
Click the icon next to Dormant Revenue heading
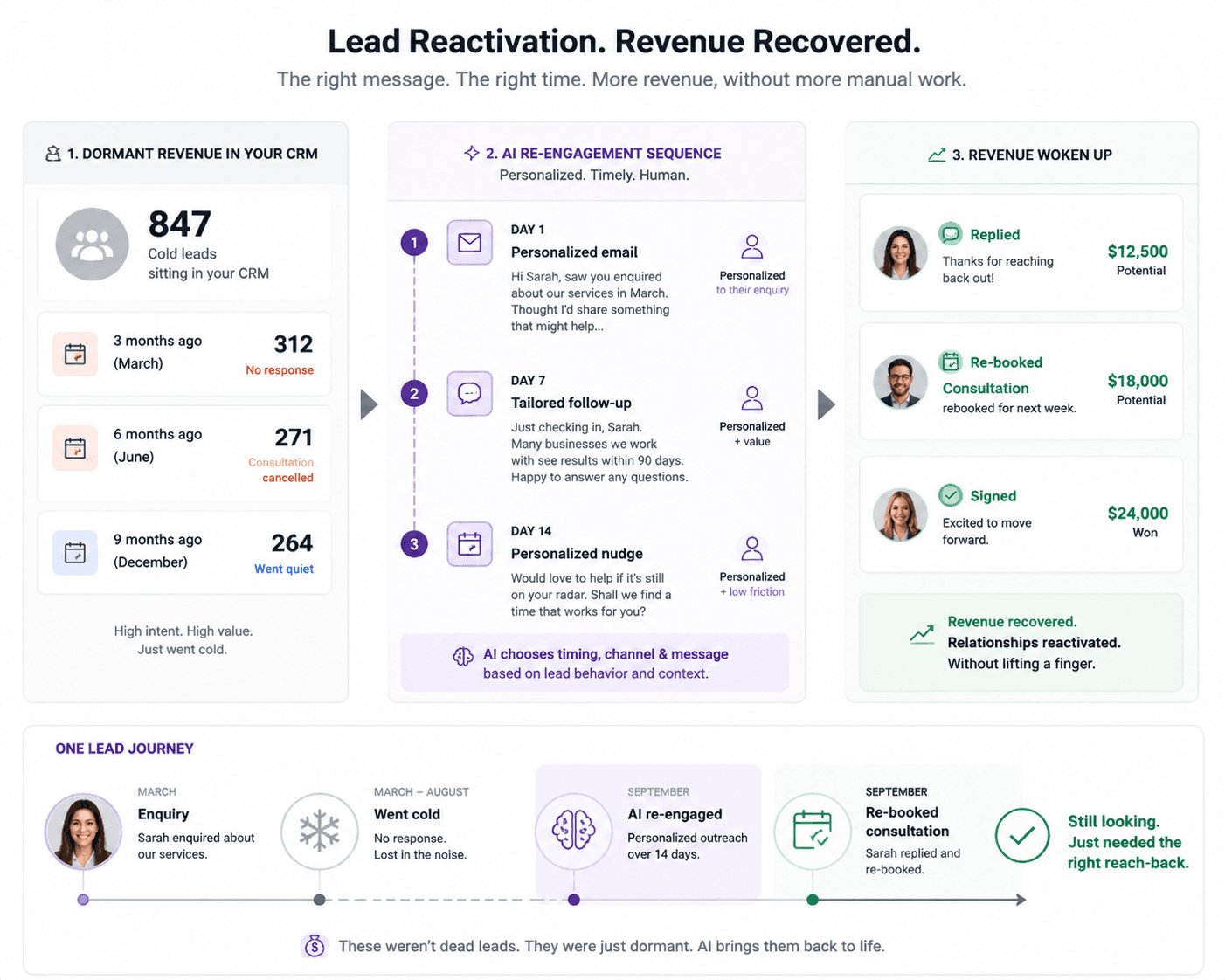[x=53, y=154]
